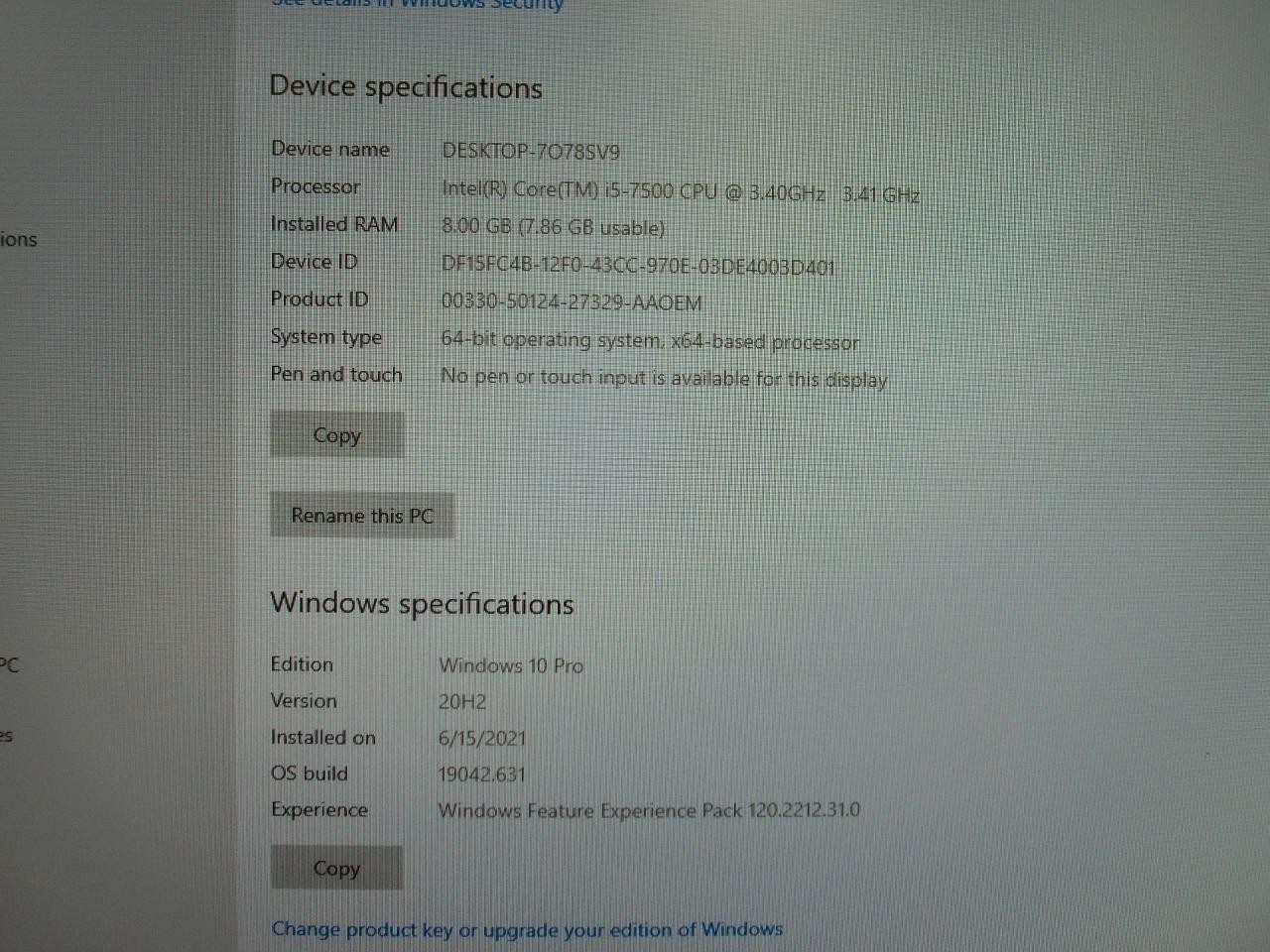The height and width of the screenshot is (952, 1270).
Task: Select installed on date 6/15/2021
Action: 482,739
